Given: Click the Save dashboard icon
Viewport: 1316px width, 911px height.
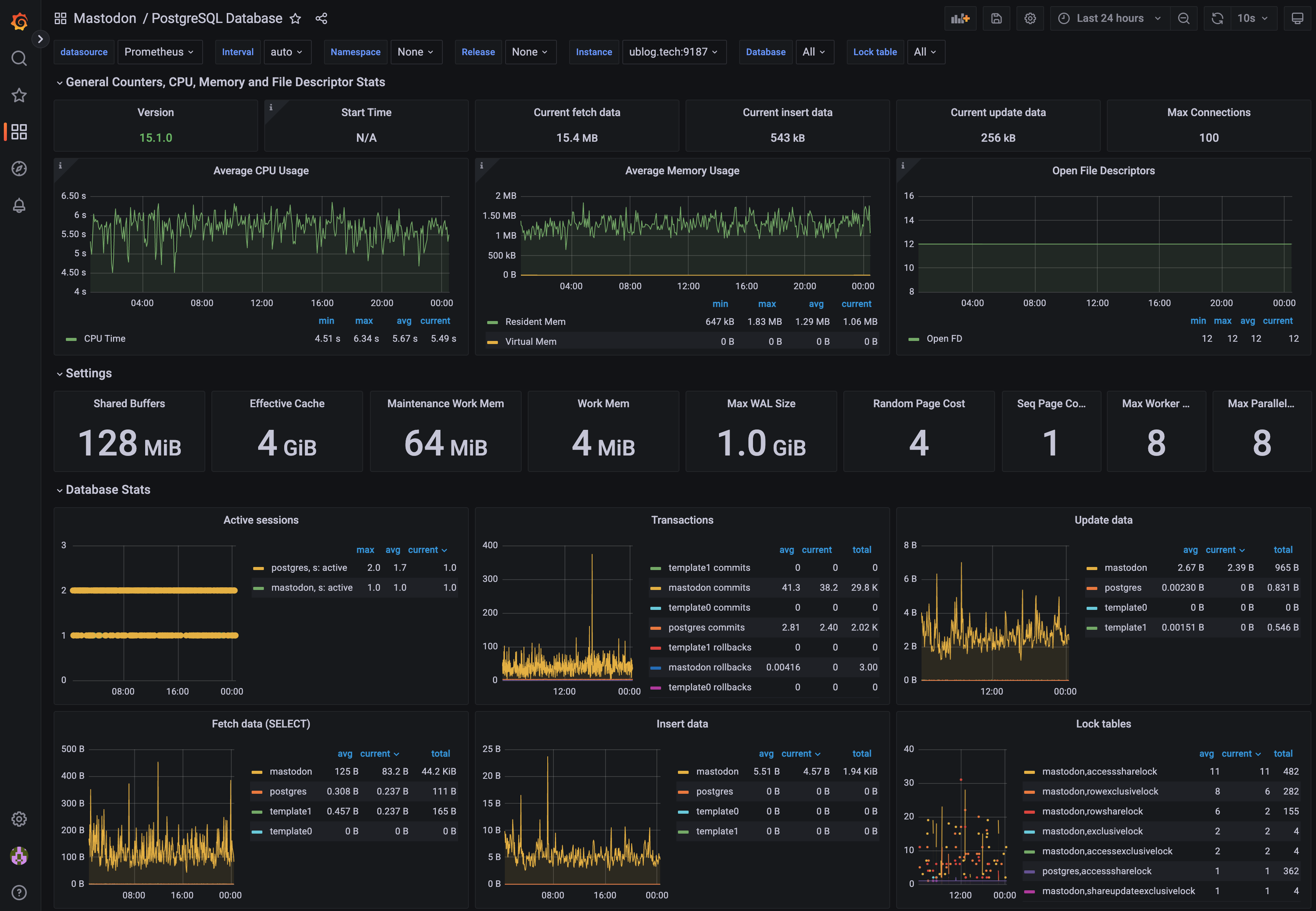Looking at the screenshot, I should pyautogui.click(x=996, y=18).
